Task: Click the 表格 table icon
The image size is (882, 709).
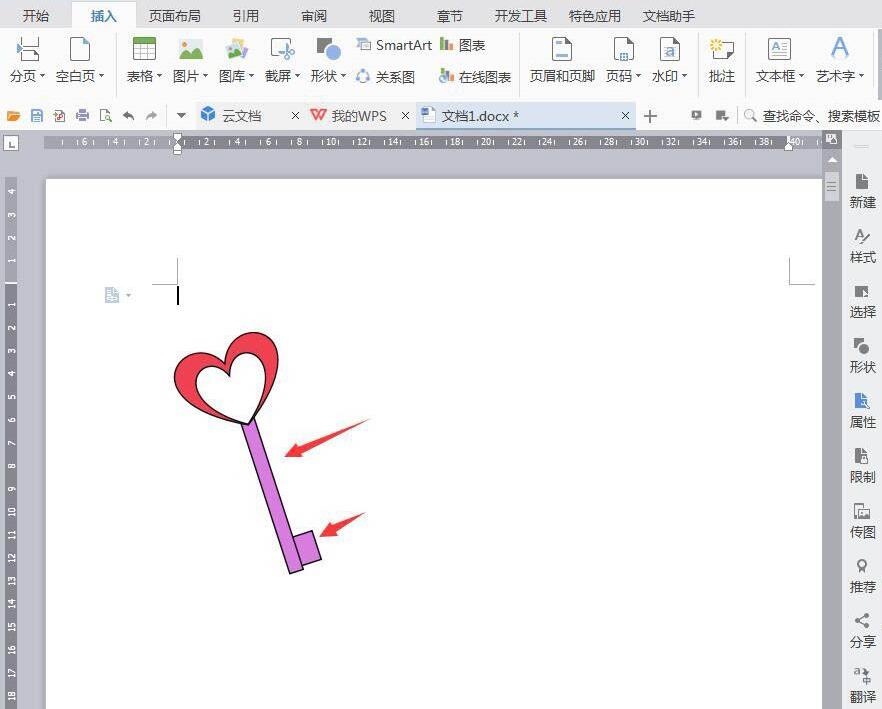Action: [x=144, y=49]
